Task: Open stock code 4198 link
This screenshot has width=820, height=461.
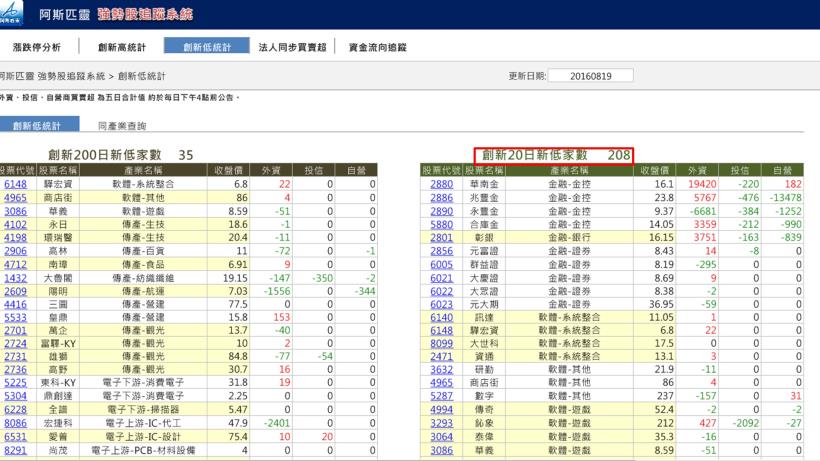Action: tap(15, 237)
